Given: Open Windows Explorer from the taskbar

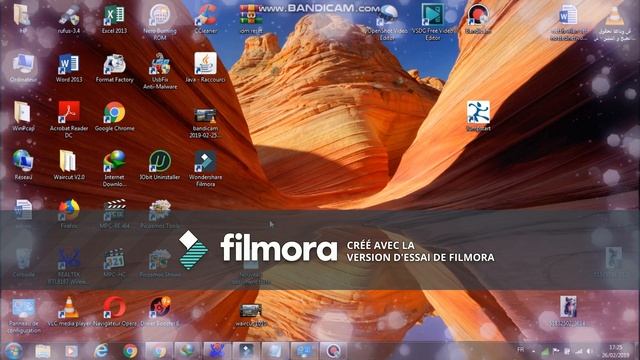Looking at the screenshot, I should 42,351.
